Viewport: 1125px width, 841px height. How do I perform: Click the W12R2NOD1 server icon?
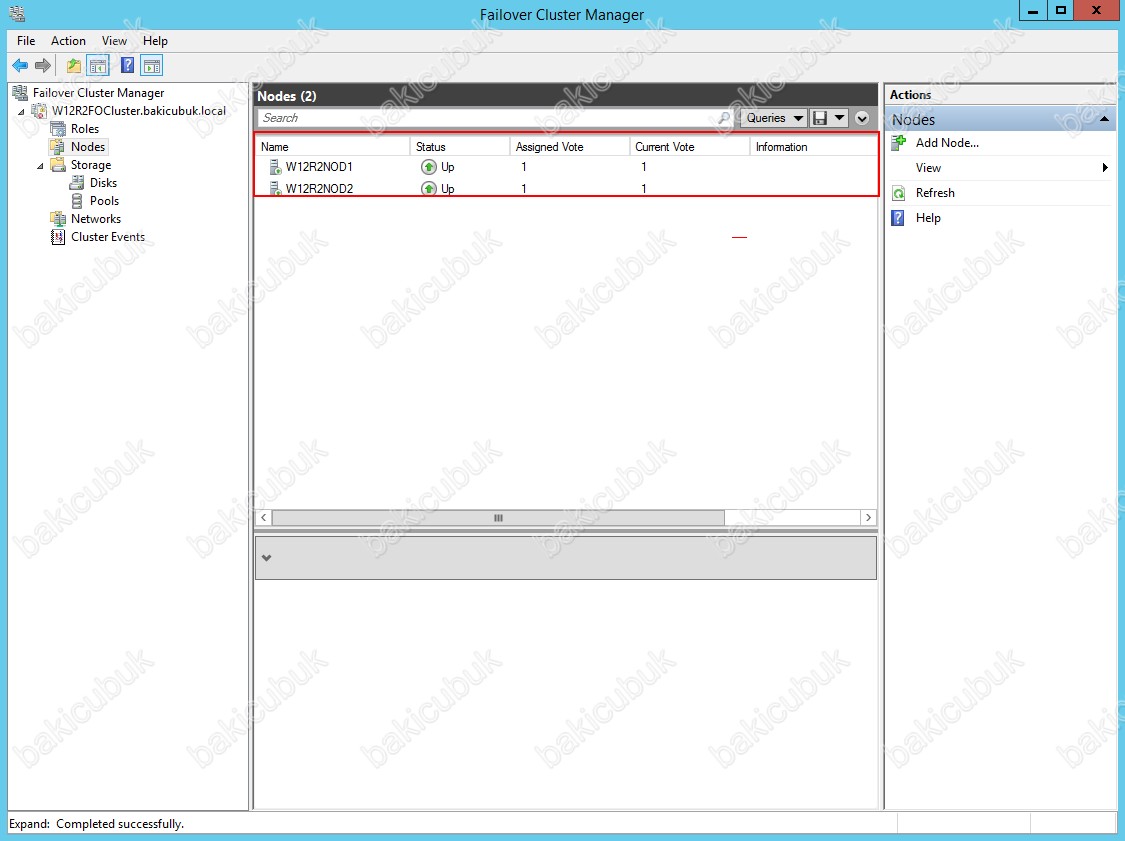click(275, 166)
